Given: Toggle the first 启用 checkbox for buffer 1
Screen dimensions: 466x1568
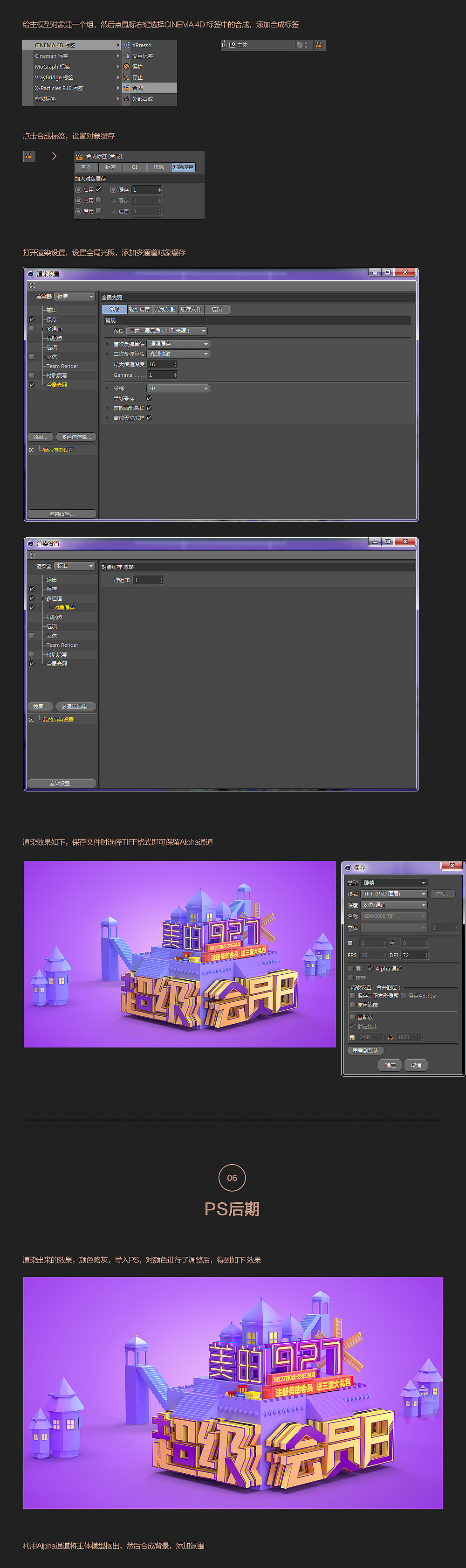Looking at the screenshot, I should click(x=98, y=189).
